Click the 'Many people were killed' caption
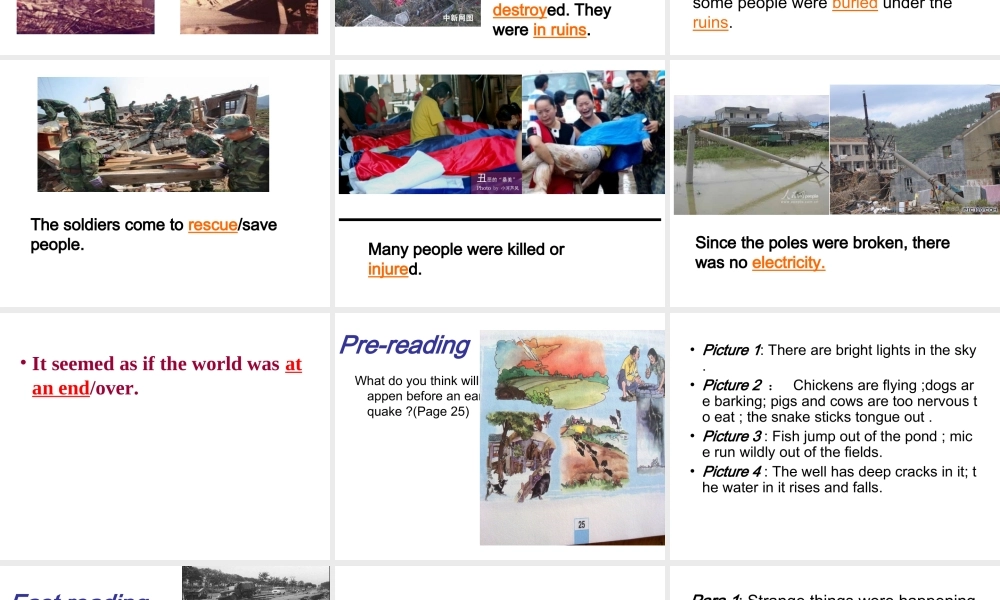Viewport: 1000px width, 600px height. pos(466,259)
